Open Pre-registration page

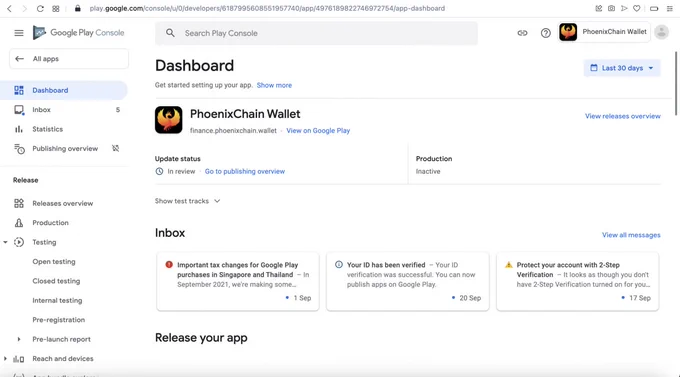[59, 320]
